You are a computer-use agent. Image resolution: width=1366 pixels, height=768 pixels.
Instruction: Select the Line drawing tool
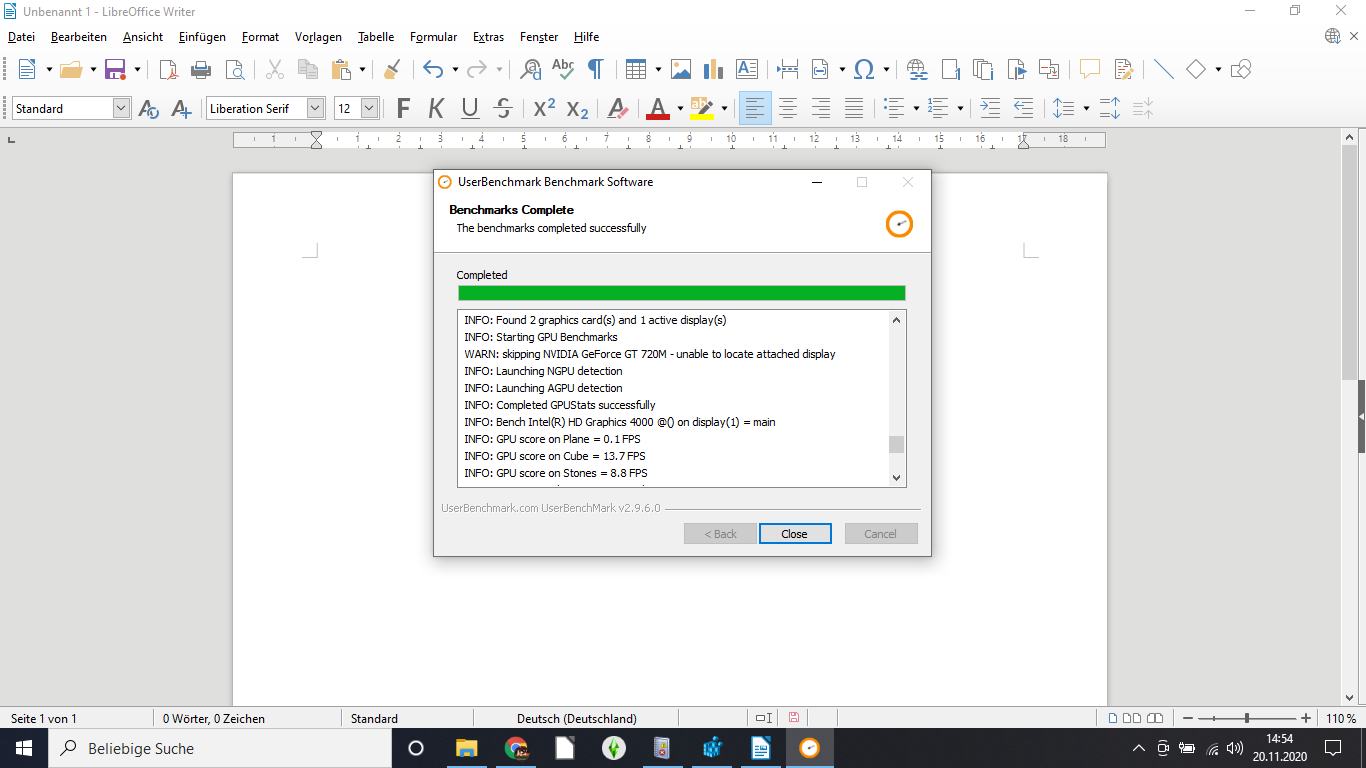(x=1163, y=69)
